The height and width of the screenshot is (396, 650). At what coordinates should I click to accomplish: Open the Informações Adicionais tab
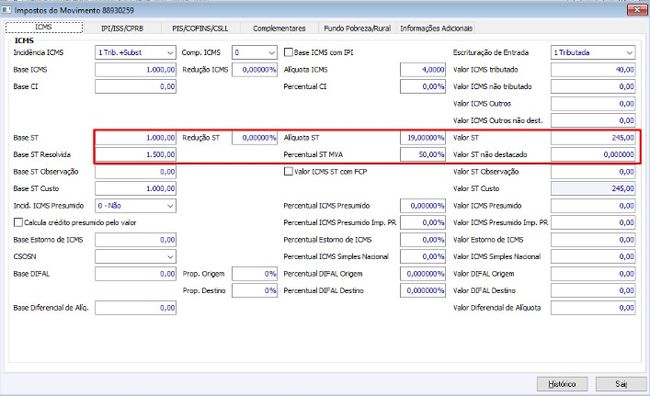coord(436,28)
